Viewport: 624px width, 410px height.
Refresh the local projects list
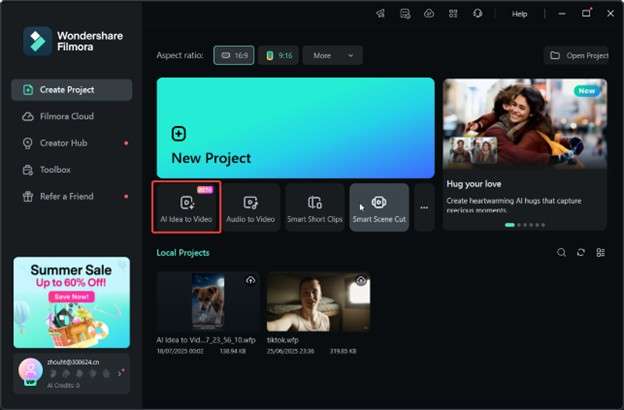pyautogui.click(x=581, y=252)
